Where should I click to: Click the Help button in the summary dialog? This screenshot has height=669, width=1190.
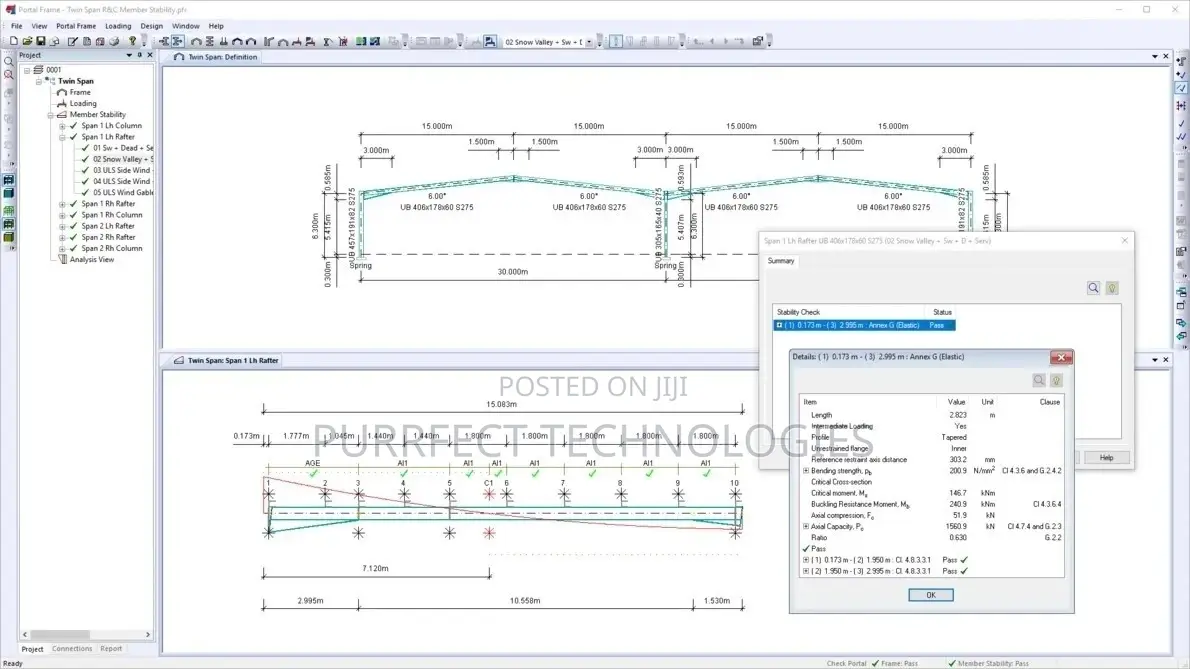(1107, 458)
